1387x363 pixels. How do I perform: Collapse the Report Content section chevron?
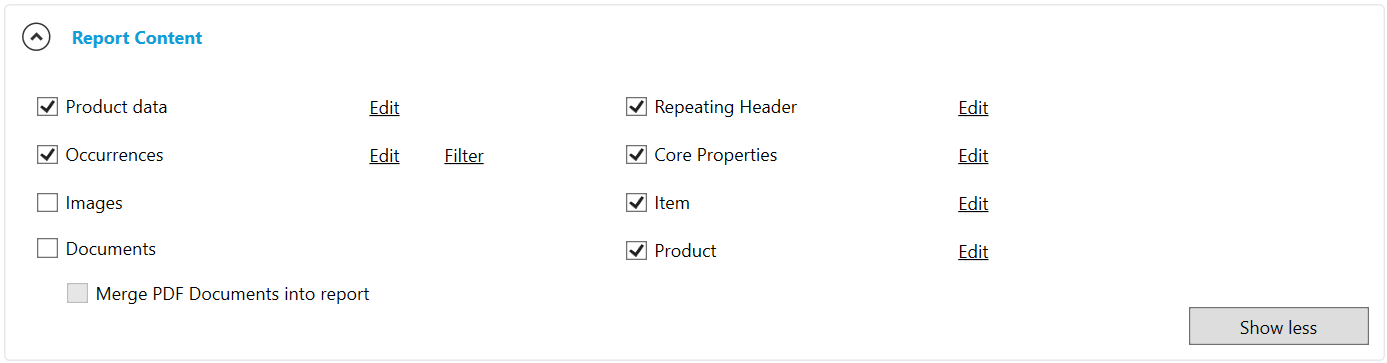pyautogui.click(x=37, y=38)
